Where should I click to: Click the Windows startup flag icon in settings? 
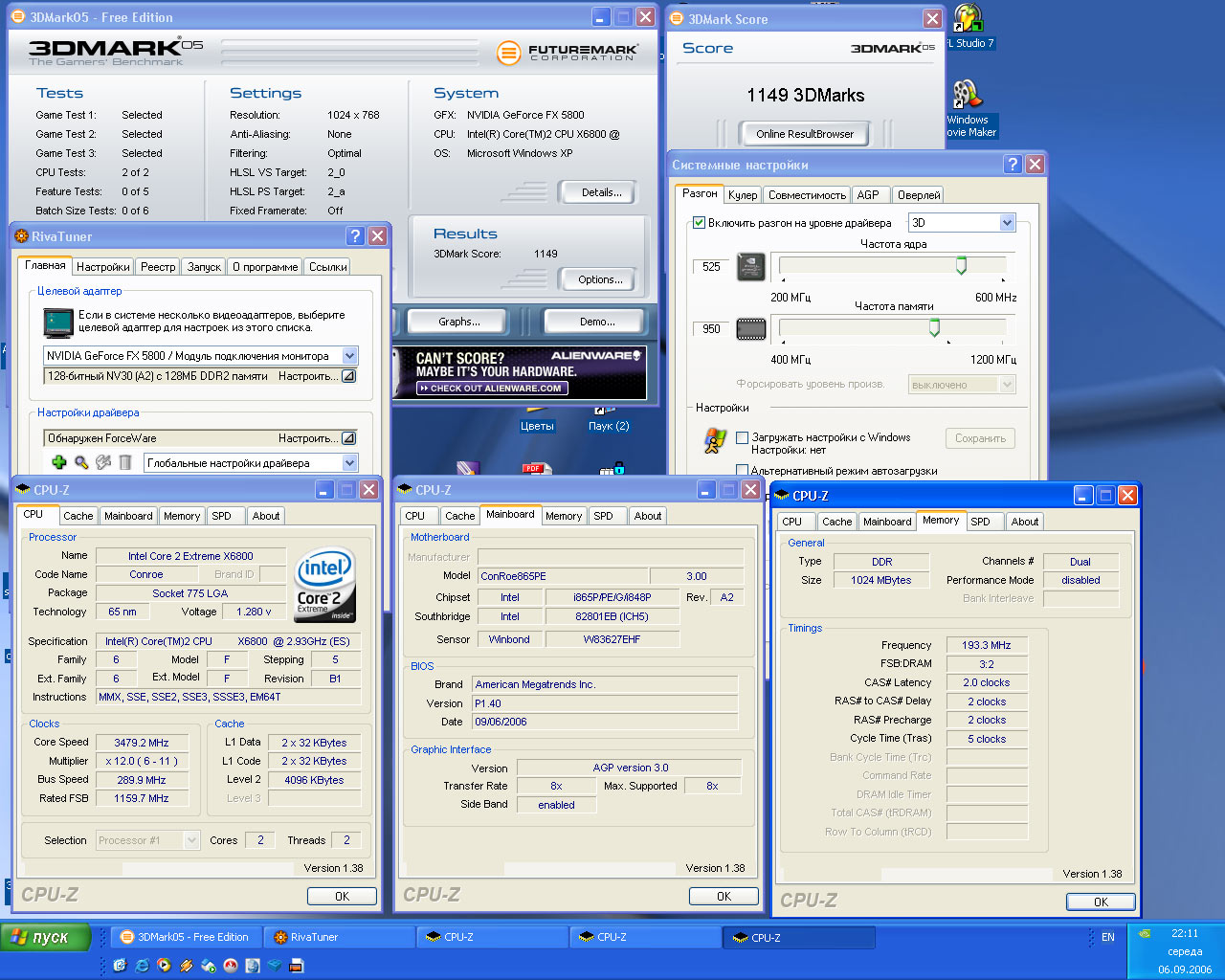tap(714, 439)
